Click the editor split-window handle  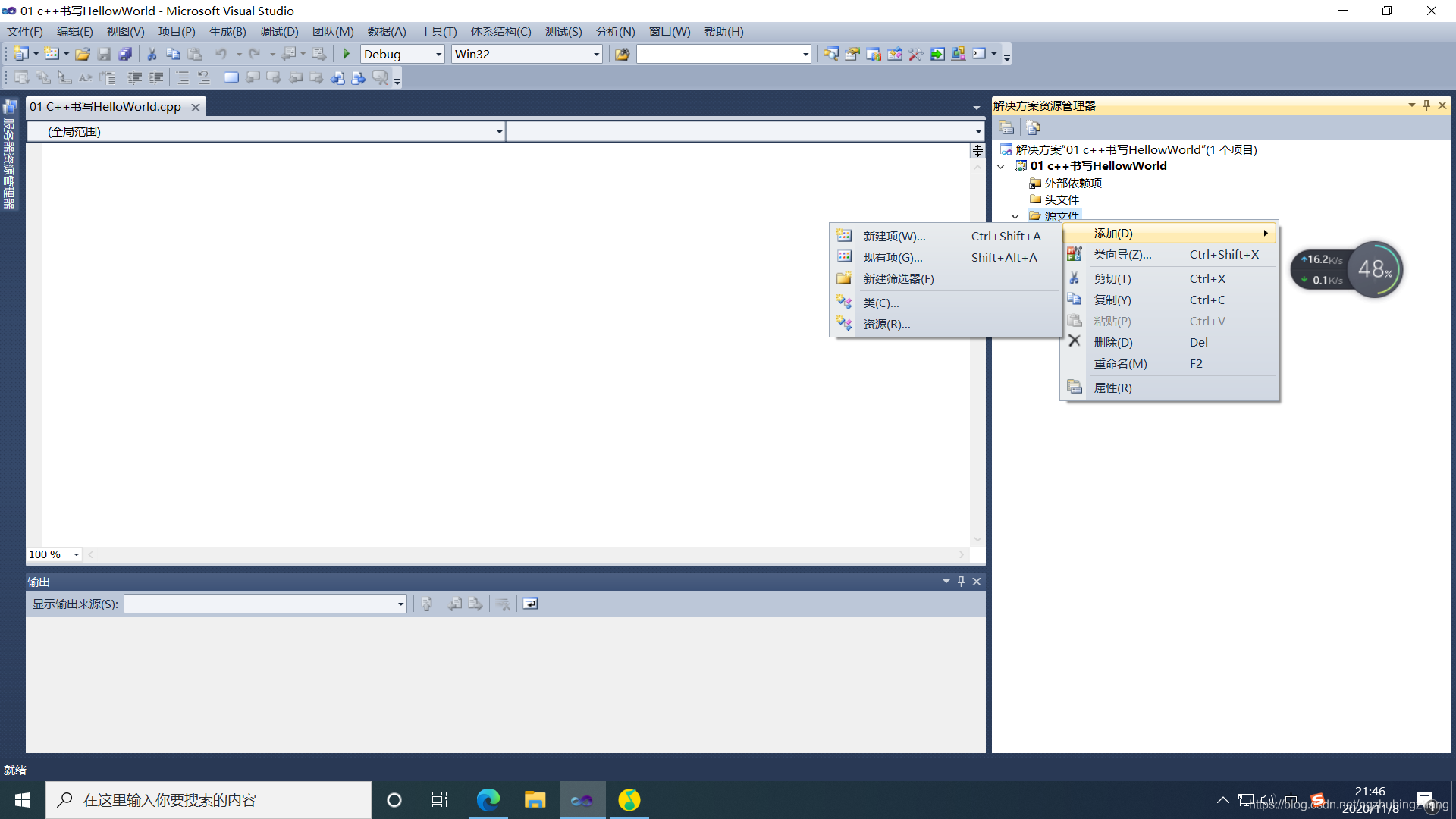coord(977,151)
